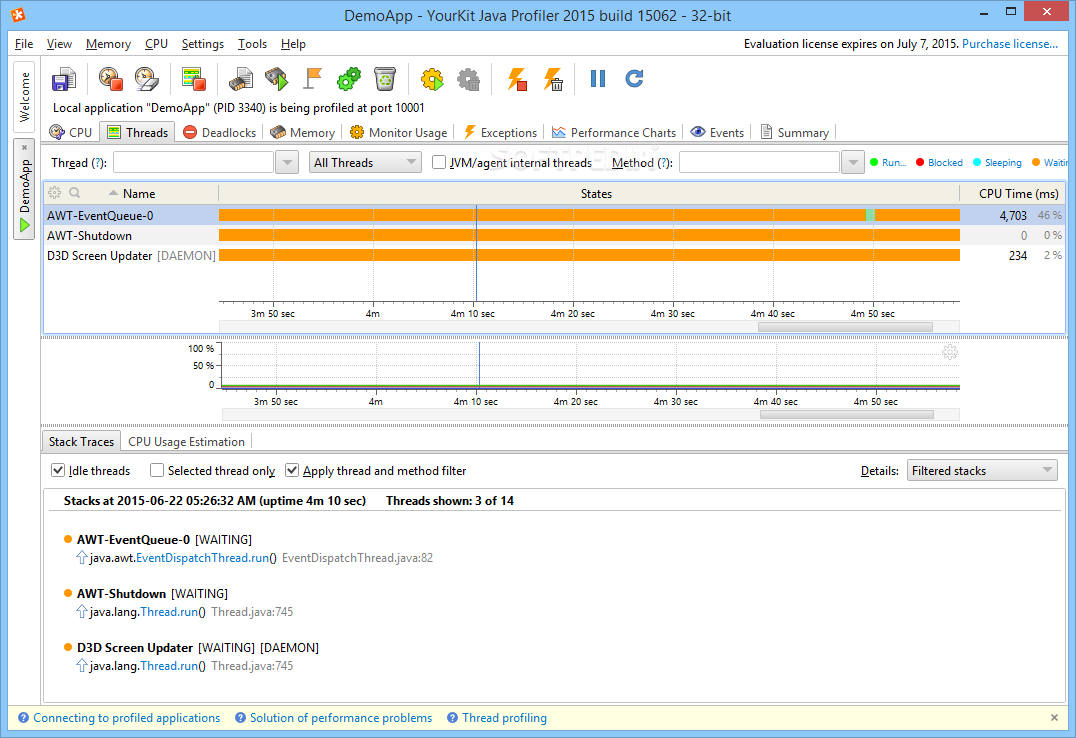The image size is (1076, 738).
Task: Dismiss the yellow help bar with its x
Action: [1054, 717]
